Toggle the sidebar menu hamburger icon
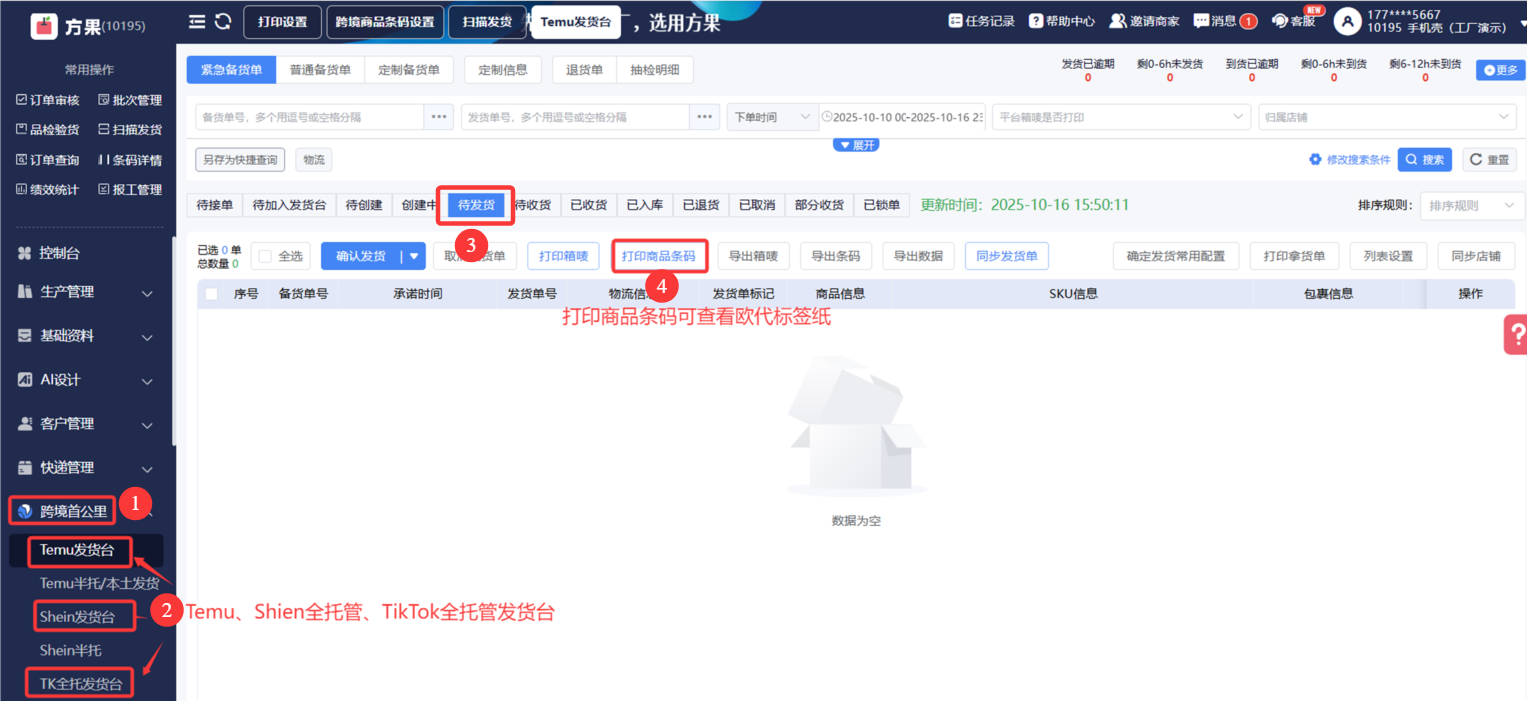Screen dimensions: 1527x701 [197, 21]
